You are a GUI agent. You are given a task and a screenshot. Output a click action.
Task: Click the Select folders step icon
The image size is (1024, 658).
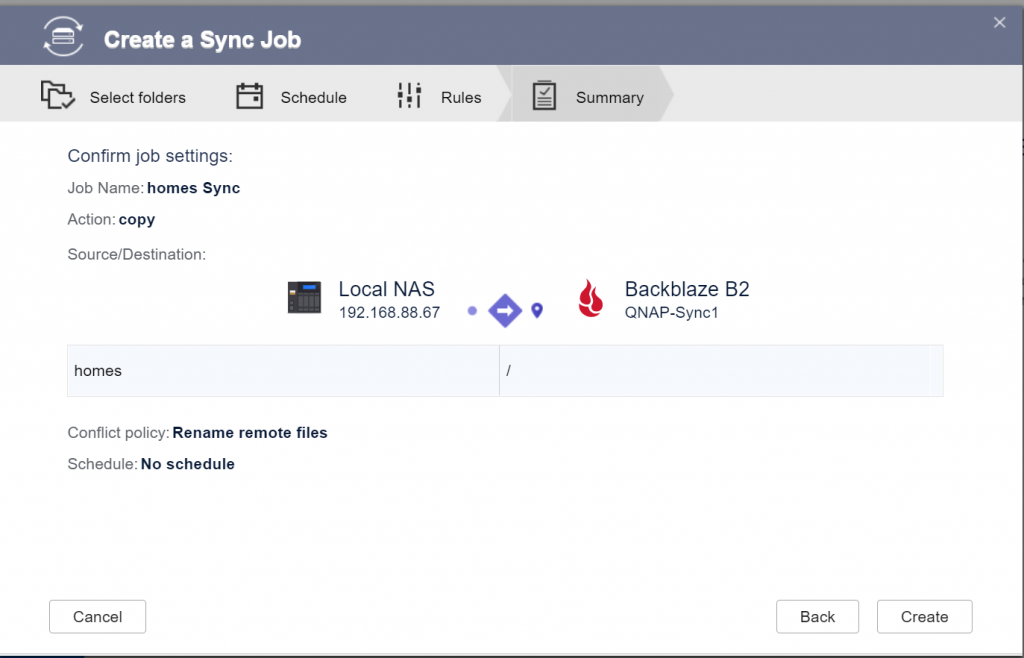click(x=58, y=95)
